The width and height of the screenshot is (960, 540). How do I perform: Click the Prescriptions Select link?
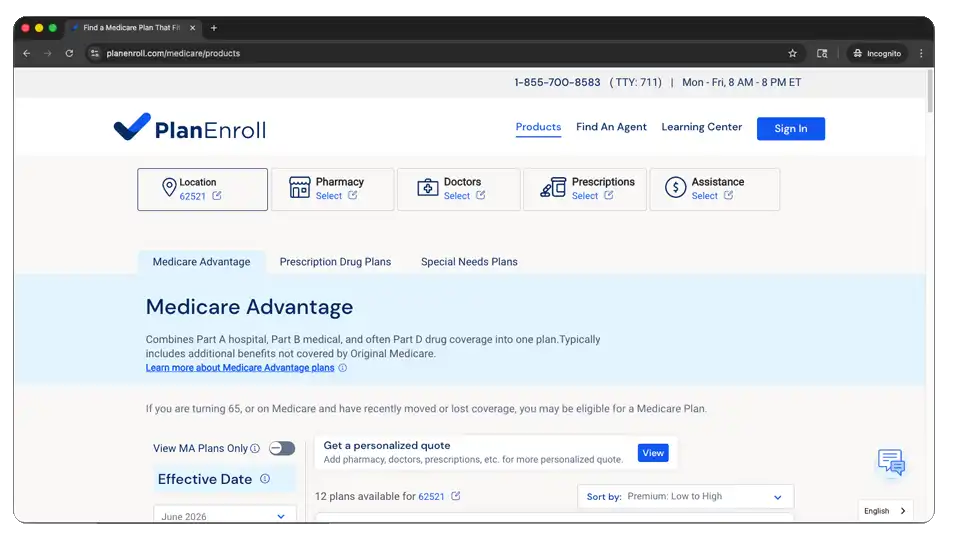(x=585, y=196)
